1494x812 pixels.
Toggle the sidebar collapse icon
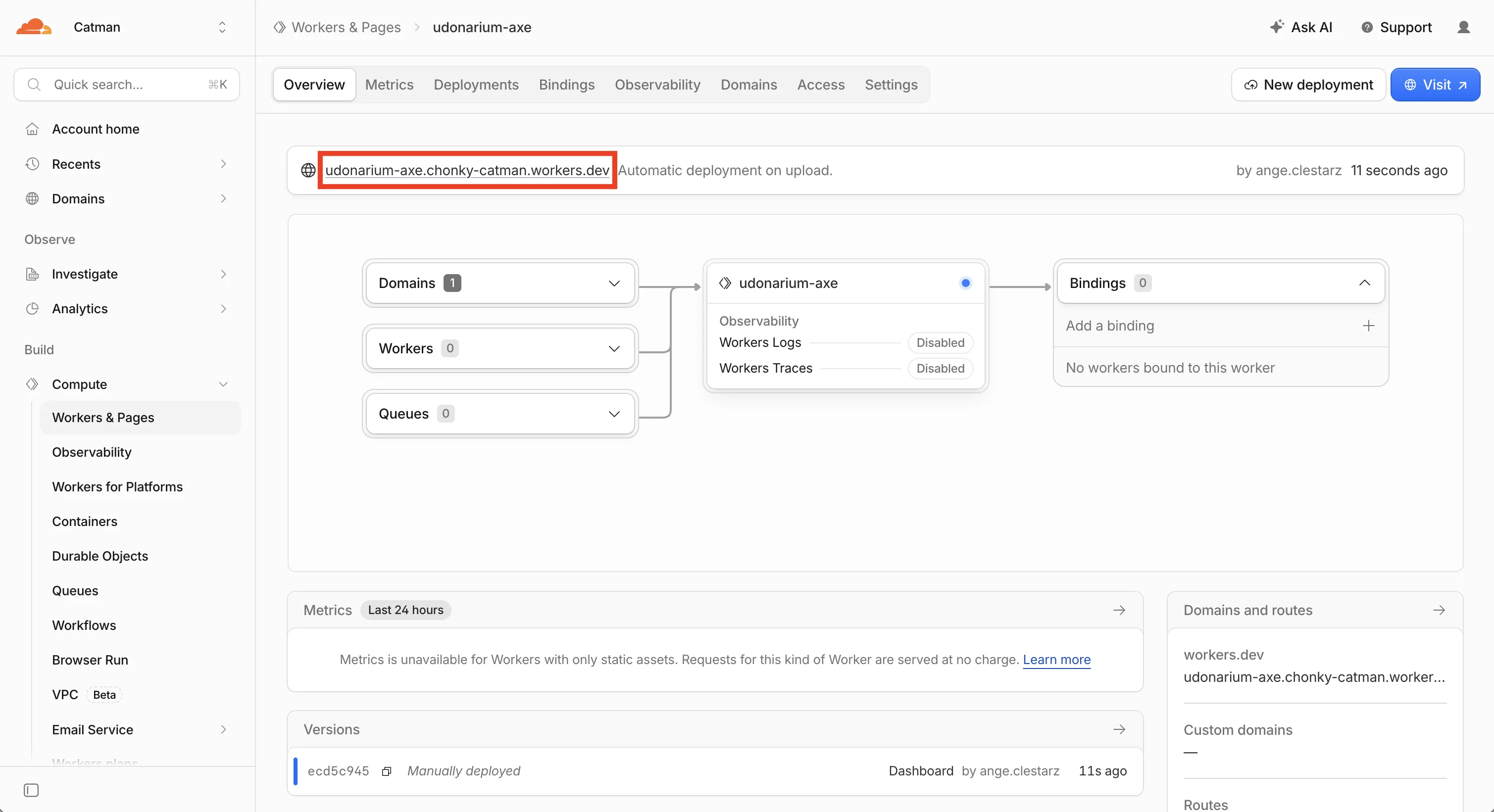pyautogui.click(x=31, y=791)
